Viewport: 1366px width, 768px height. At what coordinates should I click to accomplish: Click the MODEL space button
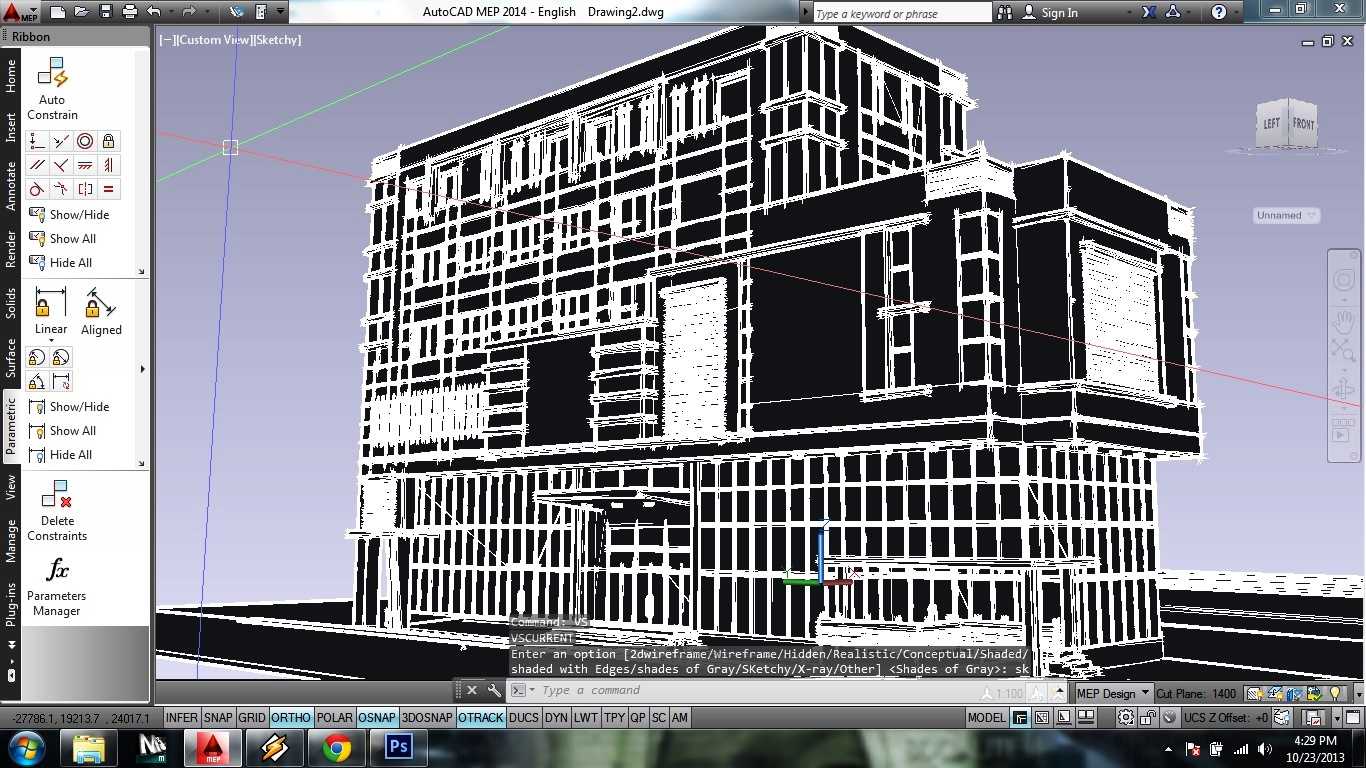[x=986, y=718]
